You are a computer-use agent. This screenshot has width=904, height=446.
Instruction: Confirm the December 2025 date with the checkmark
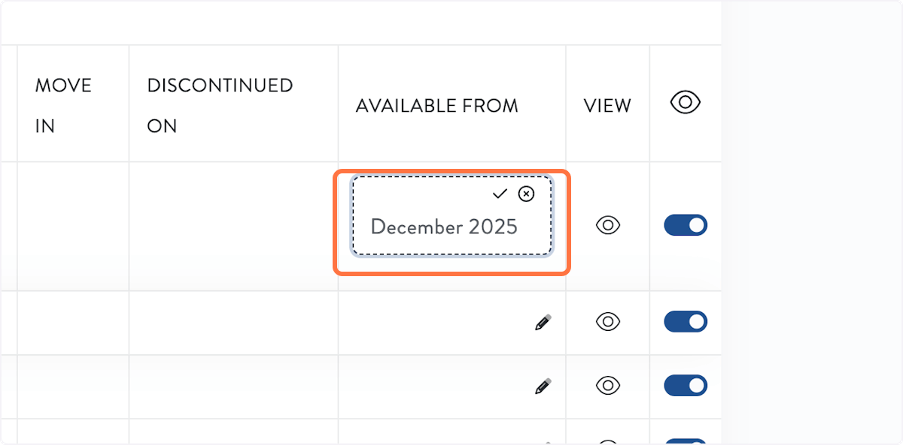(500, 193)
